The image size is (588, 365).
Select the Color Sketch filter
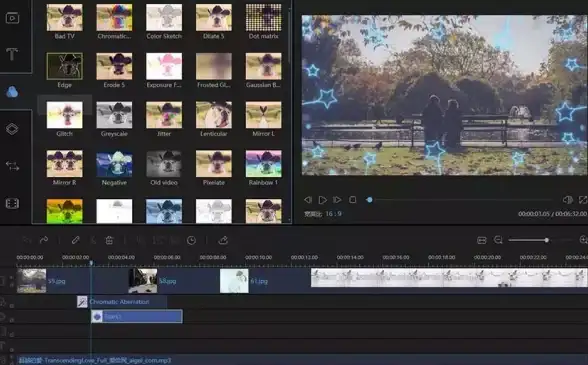(164, 18)
